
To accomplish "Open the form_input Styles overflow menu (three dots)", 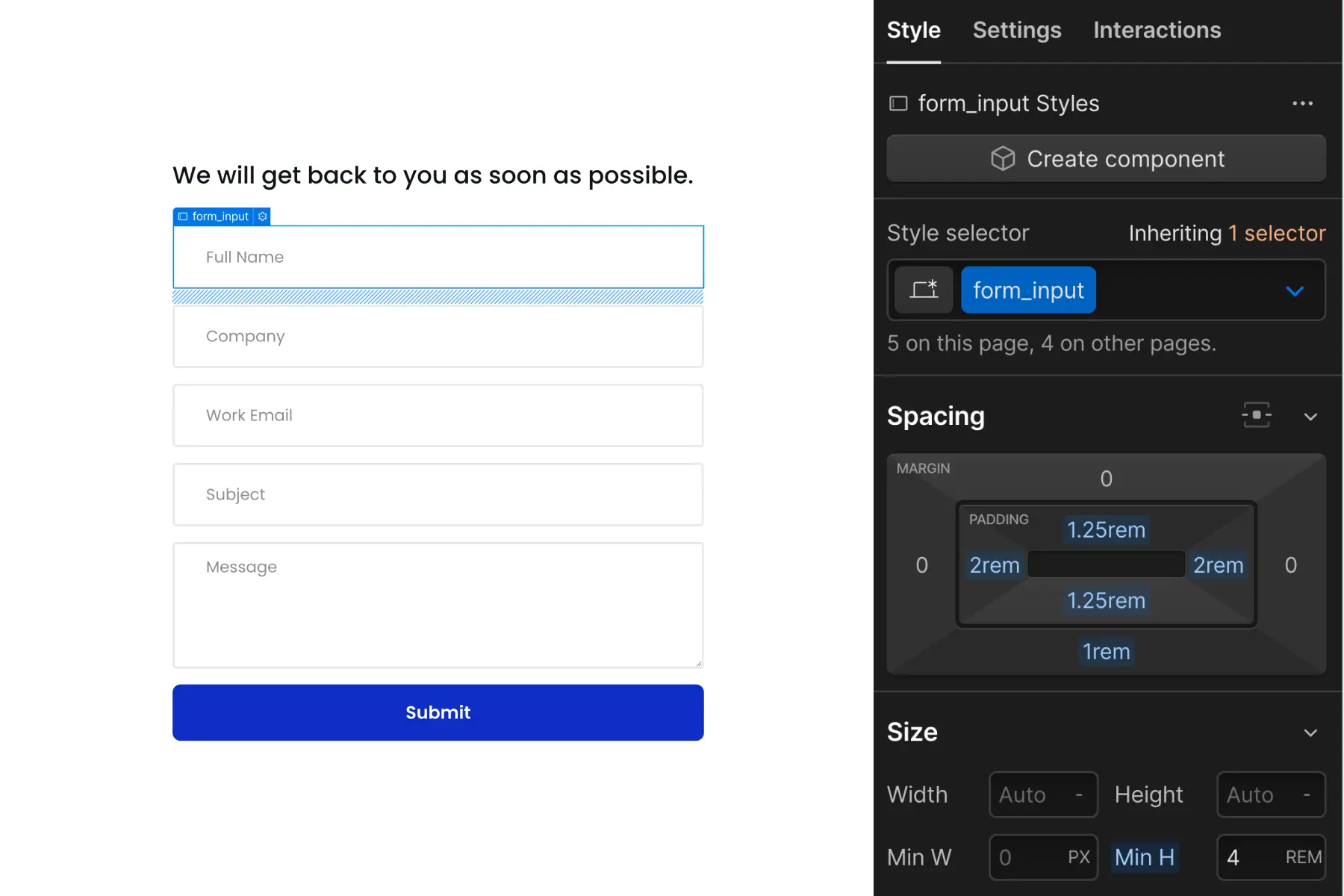I will click(1303, 103).
